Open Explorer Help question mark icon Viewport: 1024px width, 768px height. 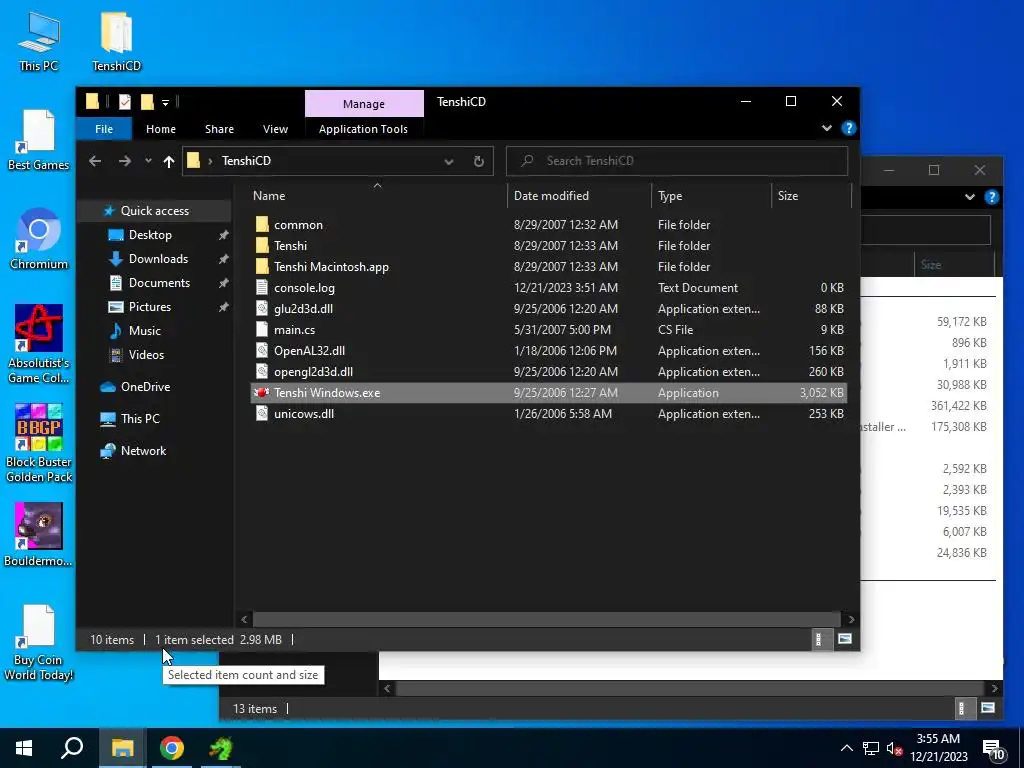pos(848,128)
